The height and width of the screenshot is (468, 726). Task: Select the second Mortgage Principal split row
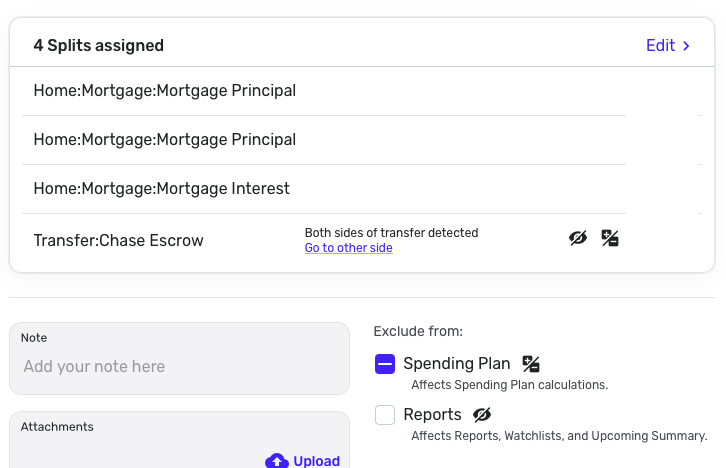164,139
